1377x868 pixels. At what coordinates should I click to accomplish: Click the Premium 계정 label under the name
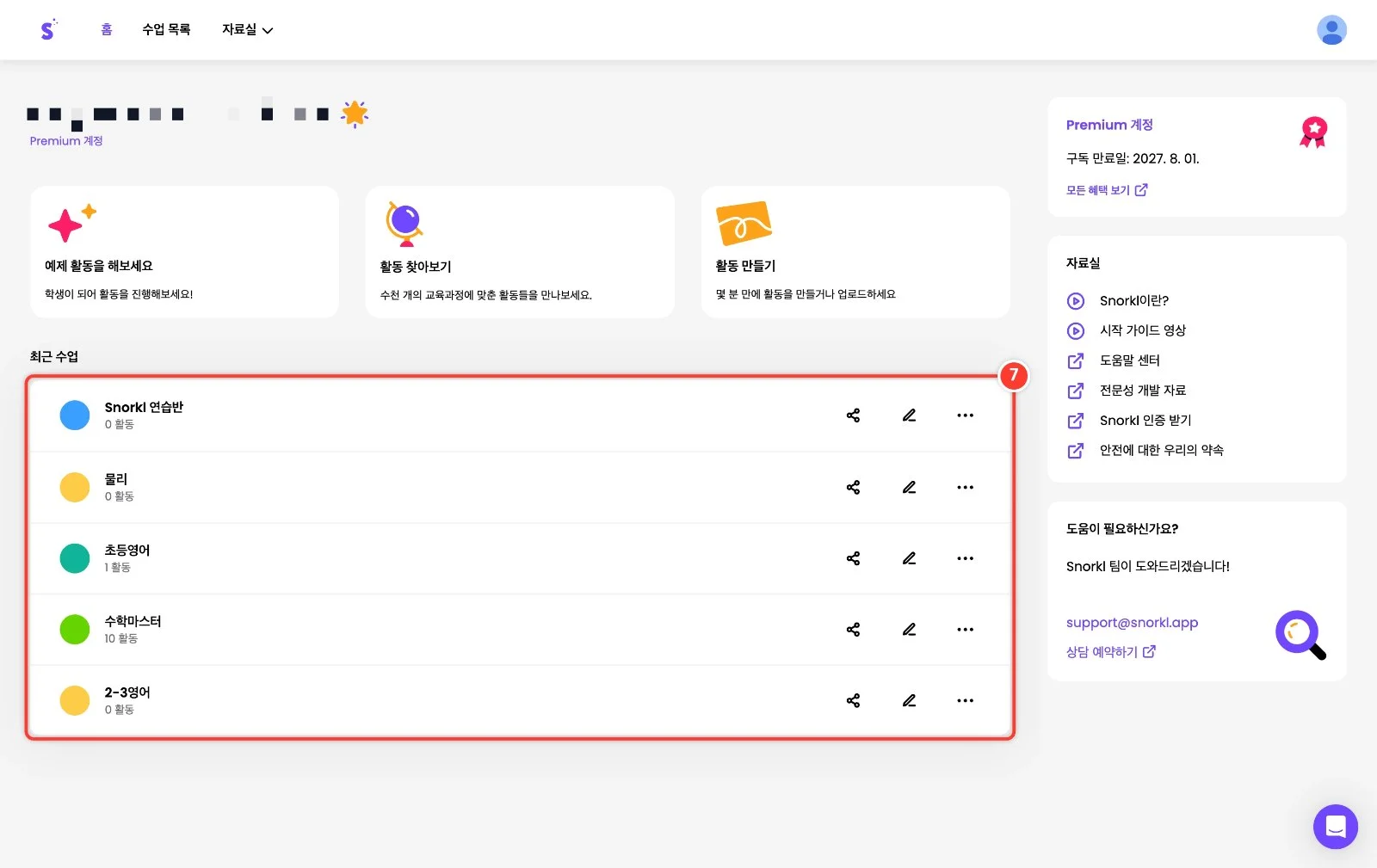(66, 141)
